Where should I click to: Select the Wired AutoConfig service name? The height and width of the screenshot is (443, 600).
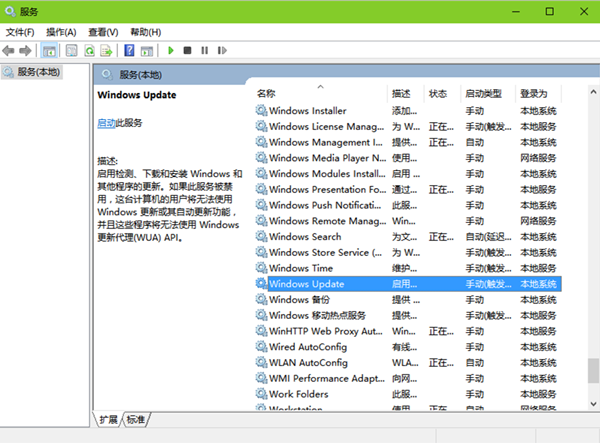(x=308, y=347)
